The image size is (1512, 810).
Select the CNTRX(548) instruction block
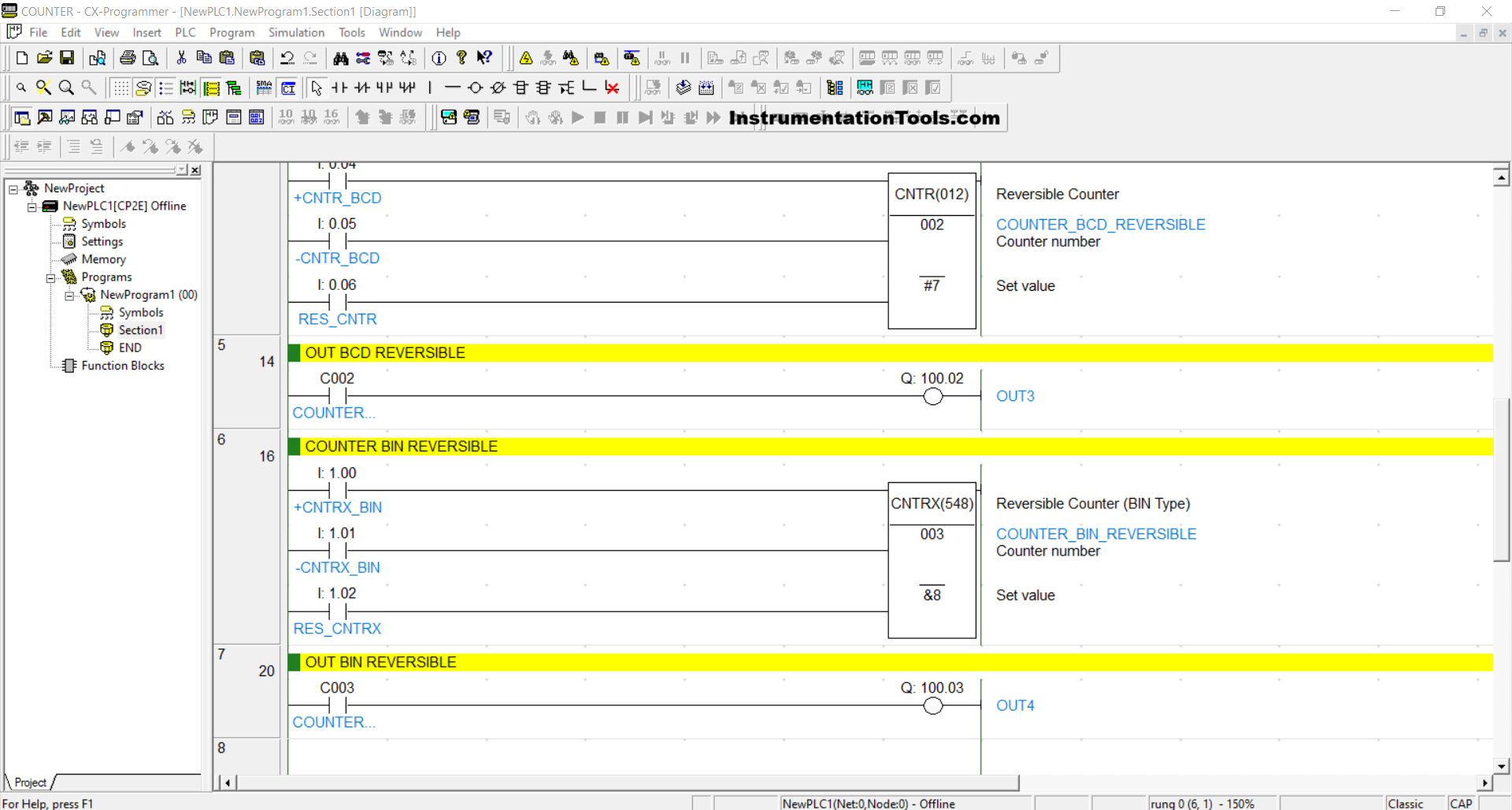coord(932,559)
